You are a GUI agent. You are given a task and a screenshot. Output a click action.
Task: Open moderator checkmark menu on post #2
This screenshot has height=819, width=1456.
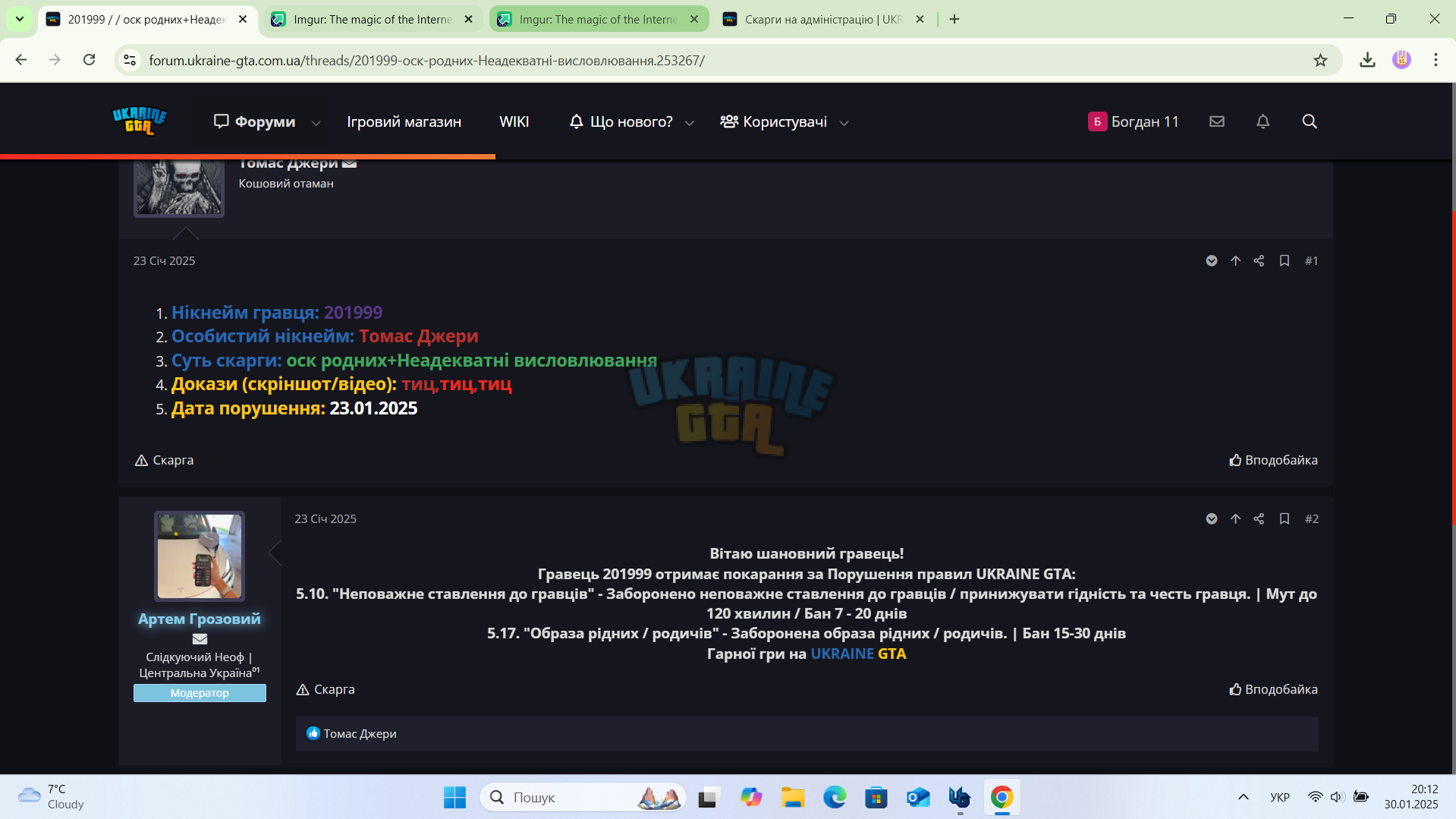[x=1212, y=518]
